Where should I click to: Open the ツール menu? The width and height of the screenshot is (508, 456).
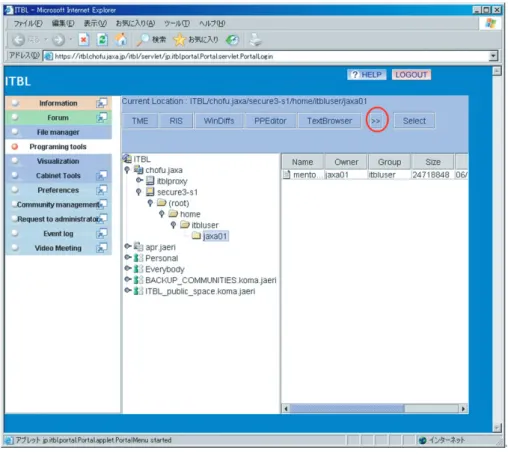click(x=177, y=23)
